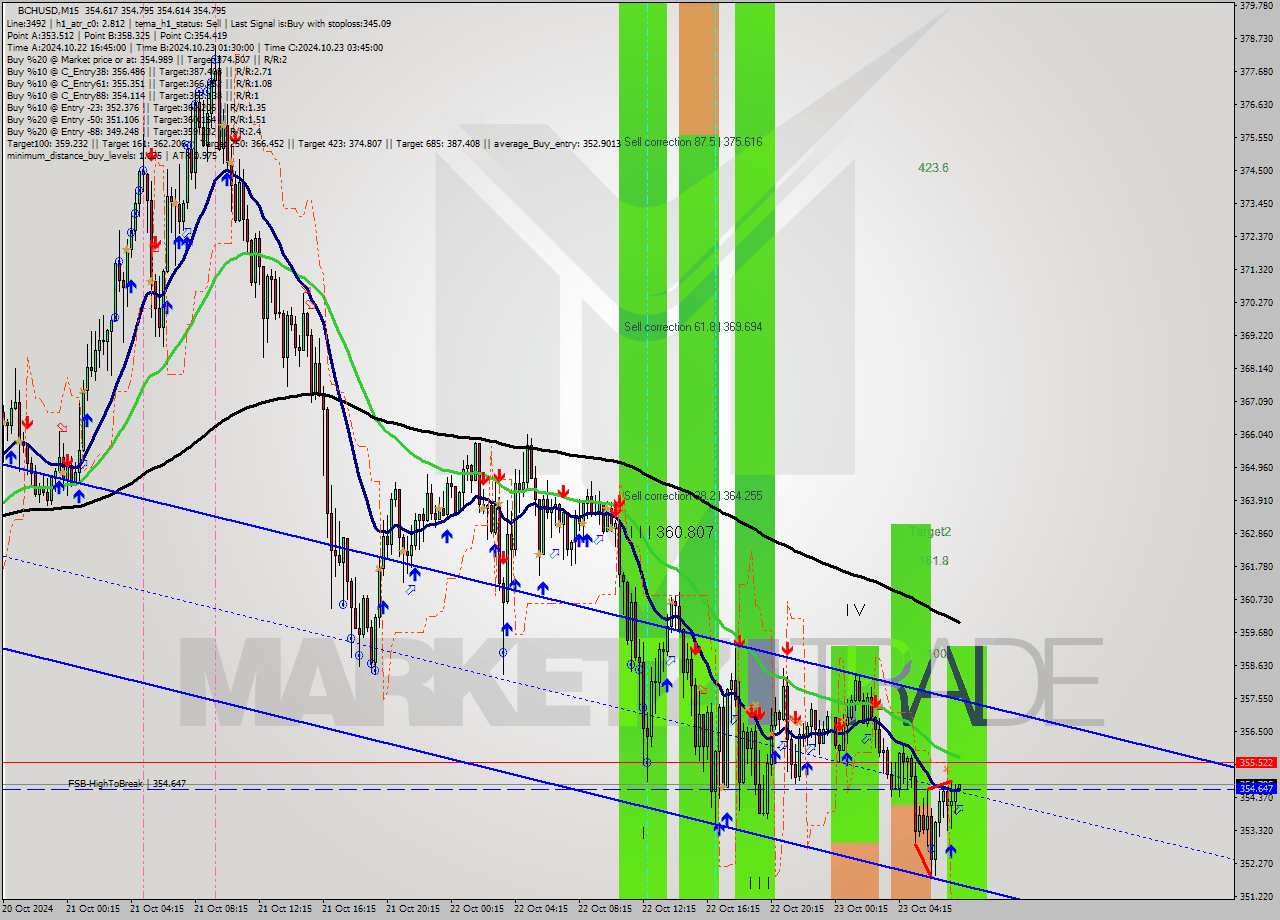
Task: Click '23 Oct 00:15' on the time axis
Action: point(860,909)
